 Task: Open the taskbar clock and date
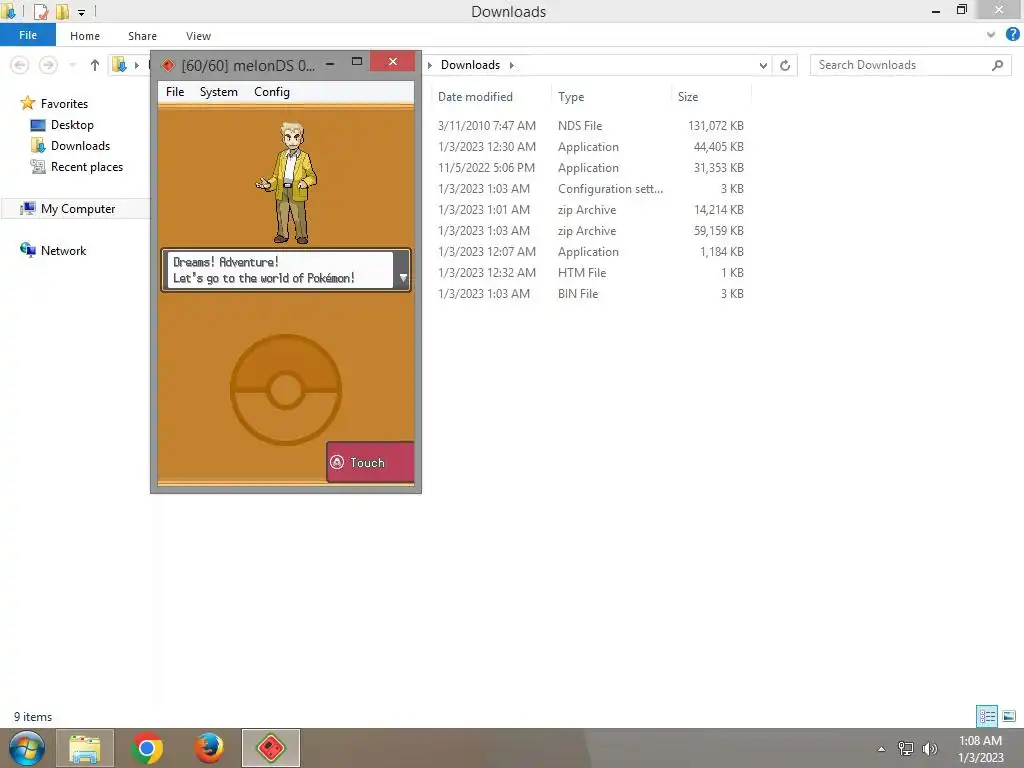(x=980, y=748)
